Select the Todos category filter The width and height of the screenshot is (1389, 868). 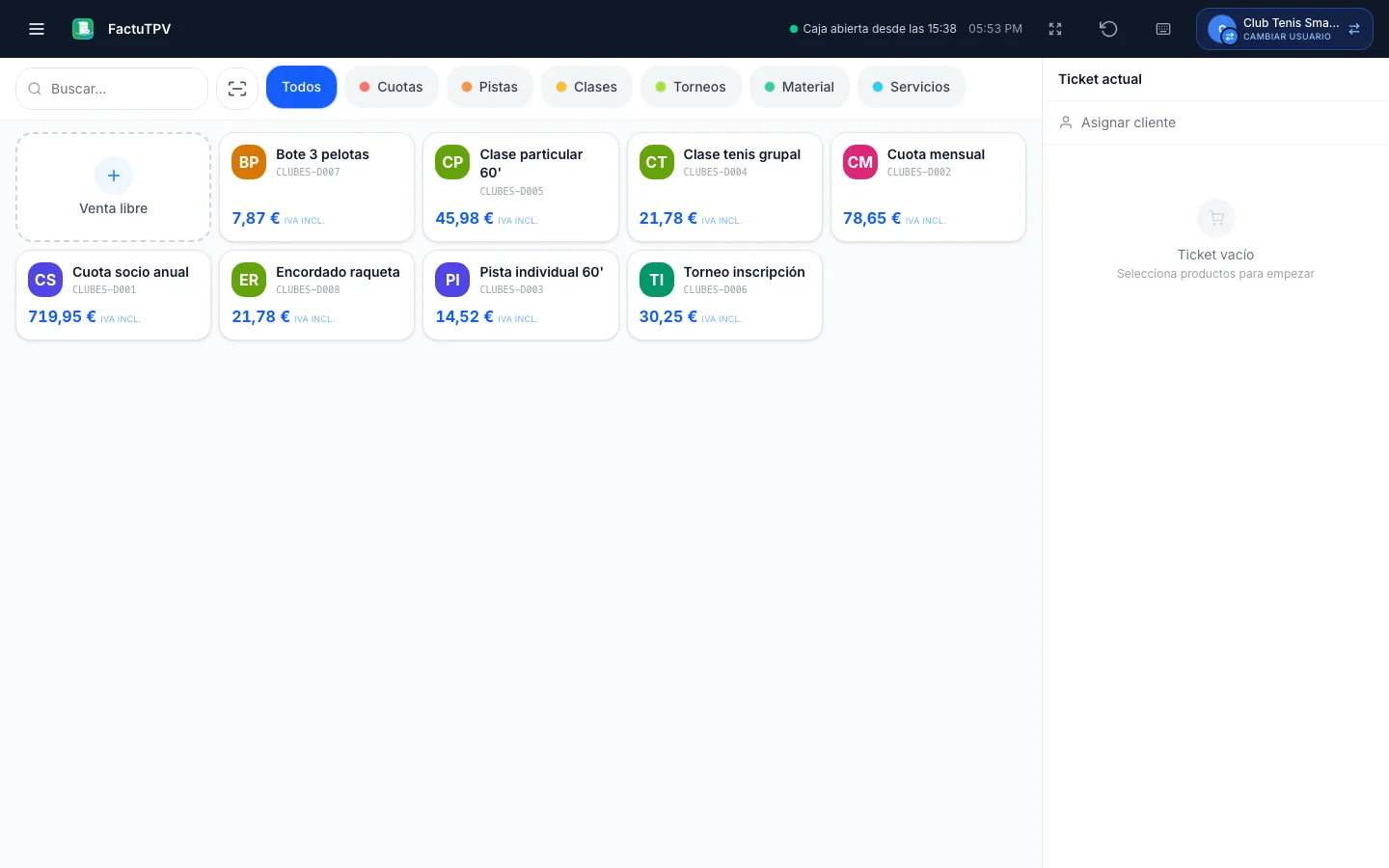(x=301, y=87)
